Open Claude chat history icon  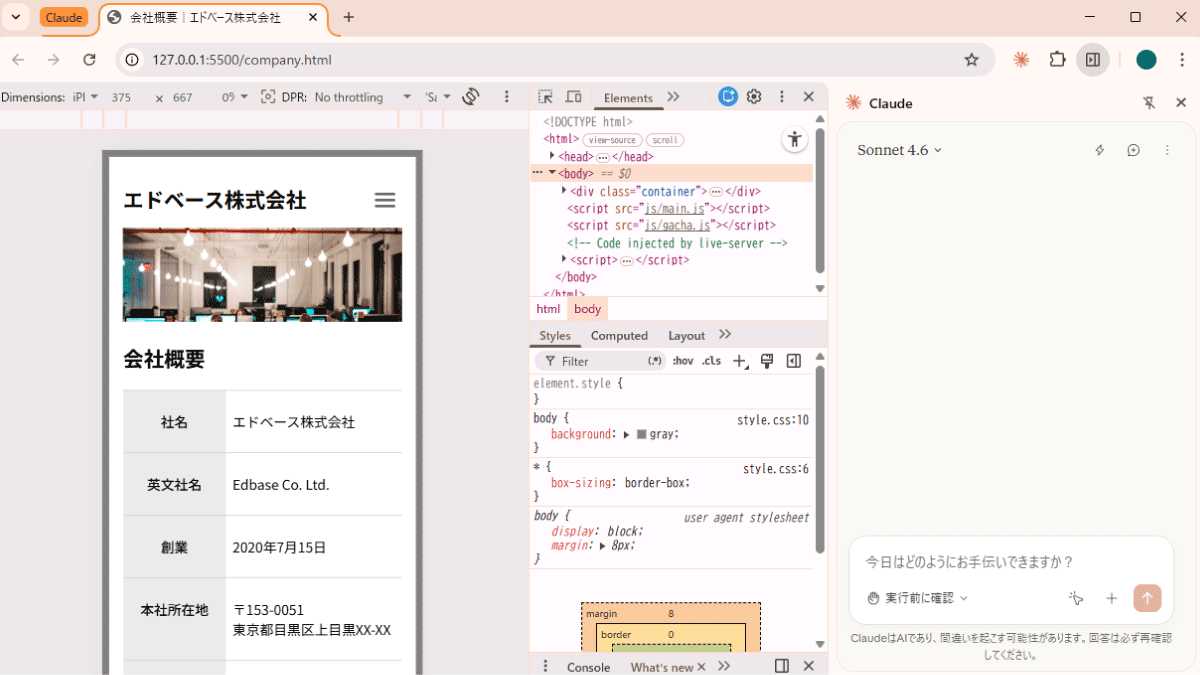pos(1133,150)
